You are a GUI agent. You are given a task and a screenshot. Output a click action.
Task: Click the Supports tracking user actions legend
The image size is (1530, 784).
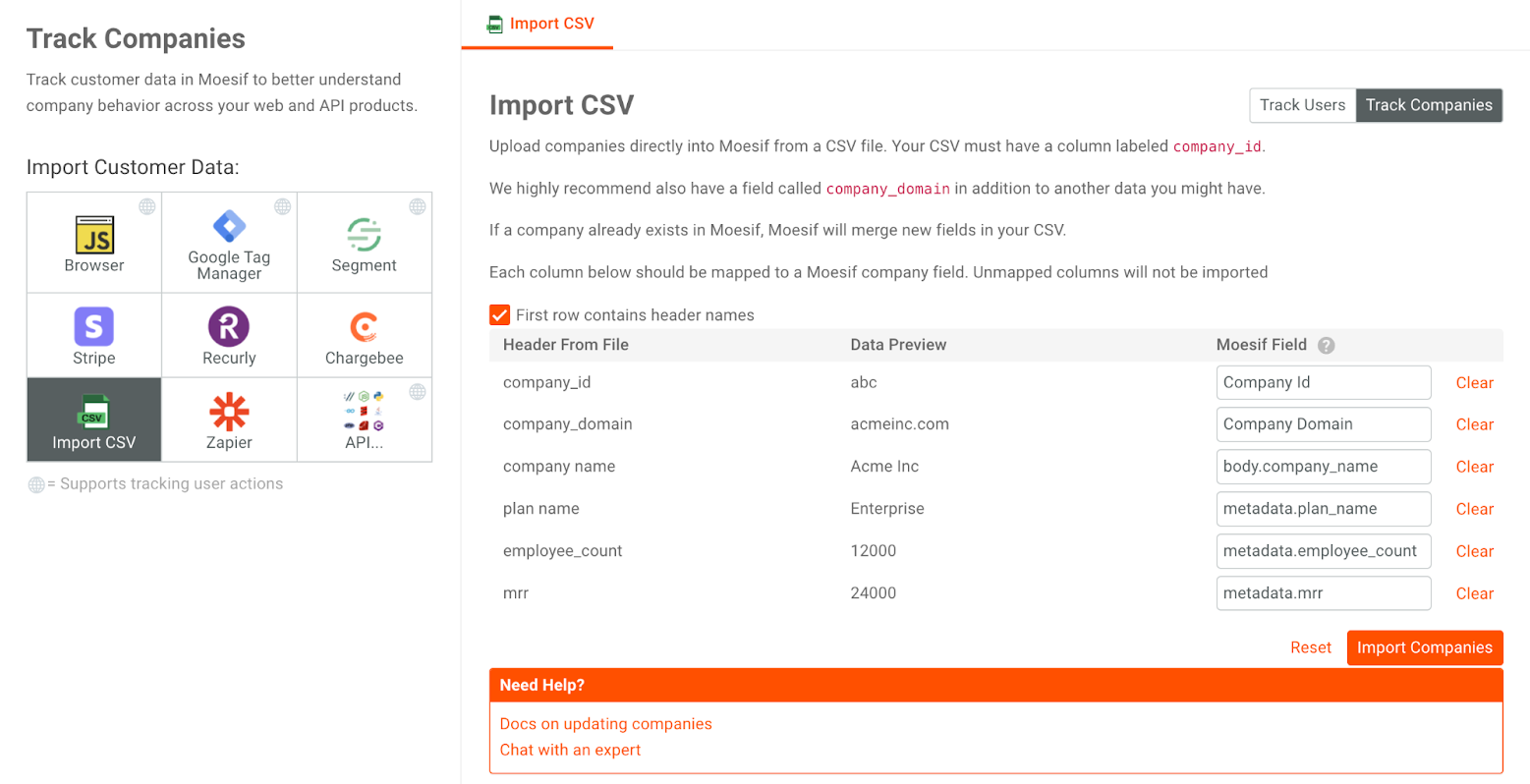click(155, 484)
